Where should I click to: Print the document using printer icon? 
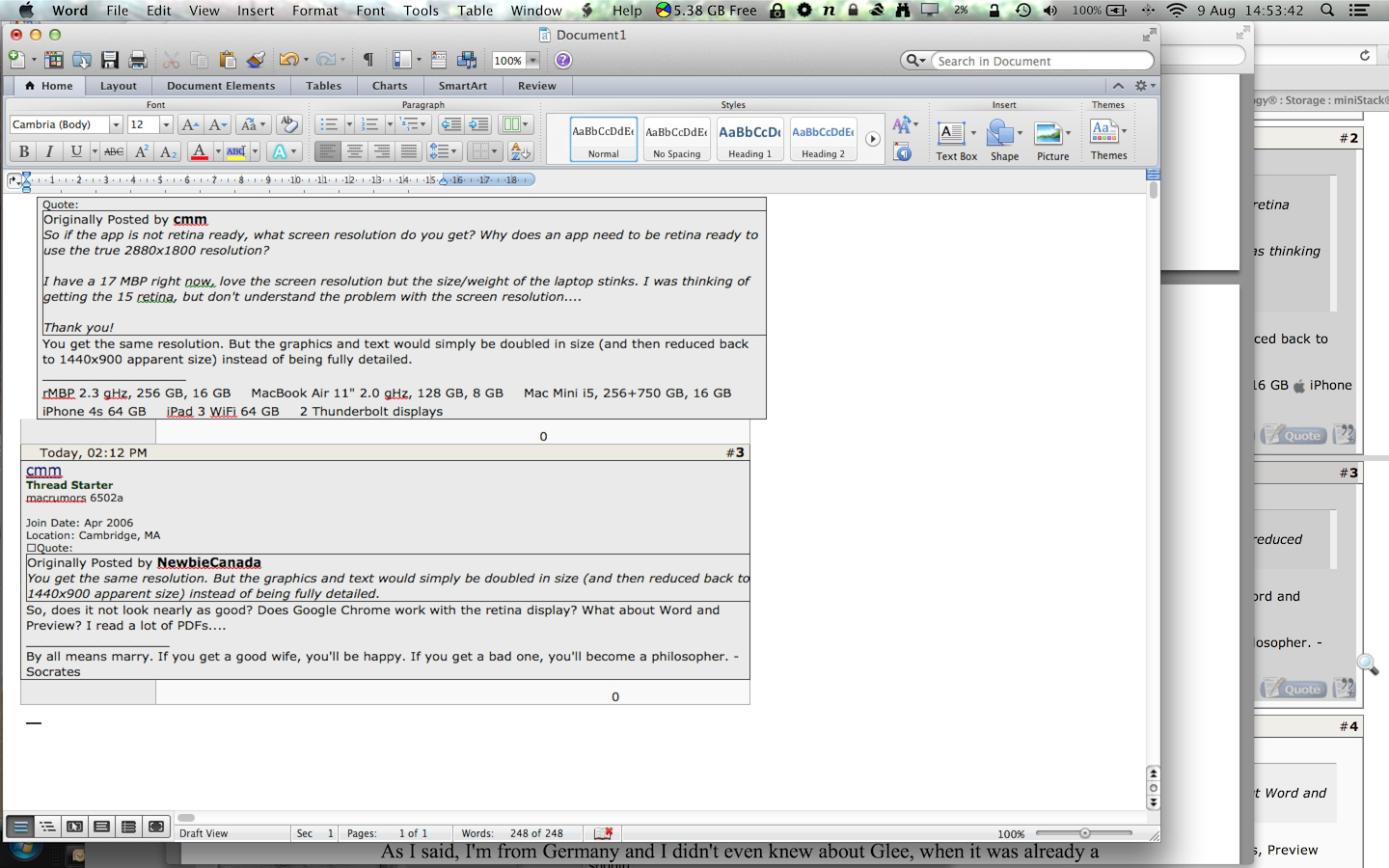(138, 60)
